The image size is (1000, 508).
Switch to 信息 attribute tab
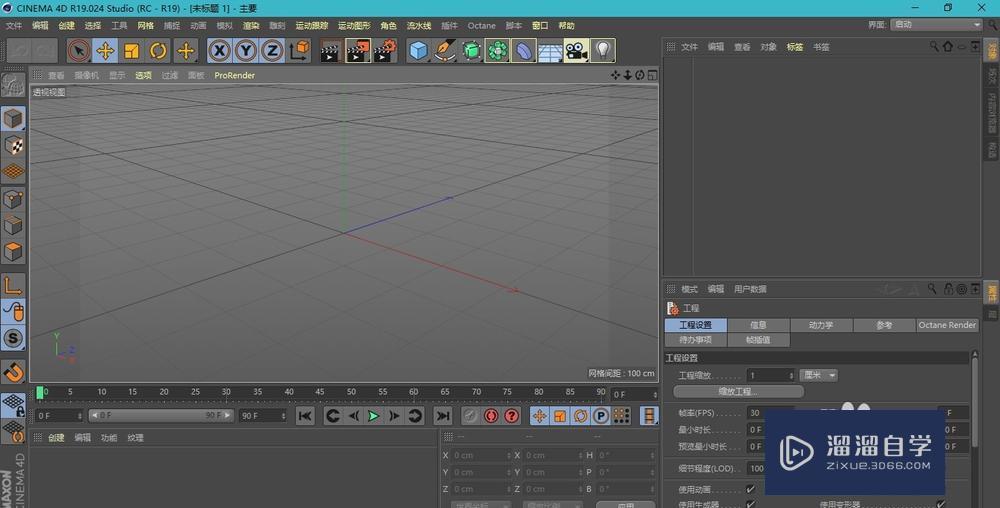pyautogui.click(x=758, y=325)
